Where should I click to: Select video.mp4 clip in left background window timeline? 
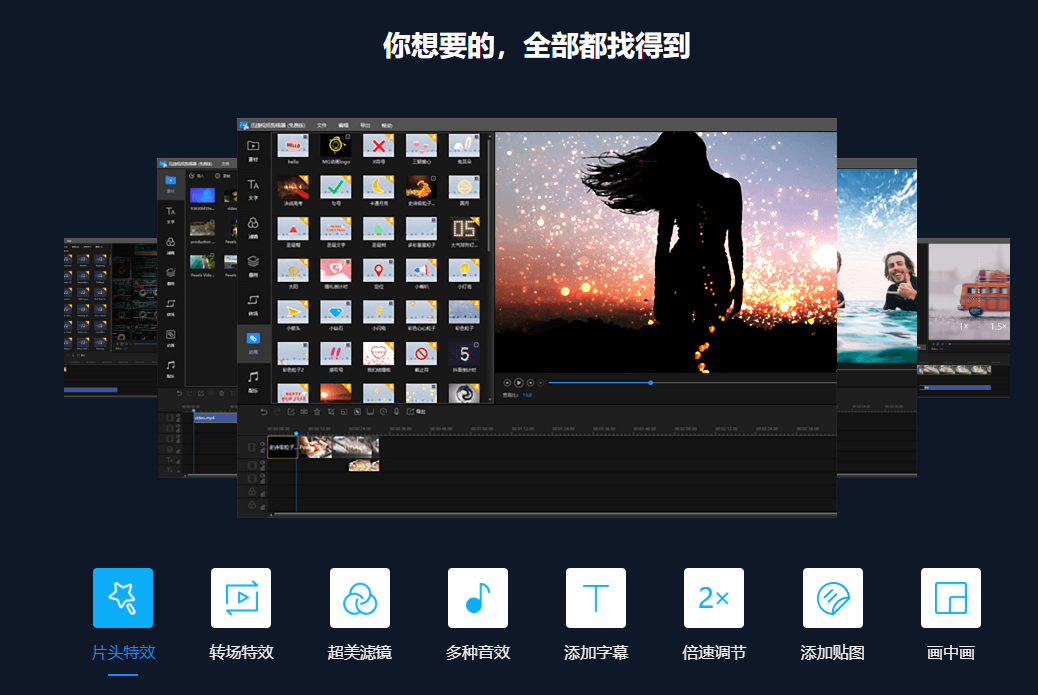click(215, 418)
